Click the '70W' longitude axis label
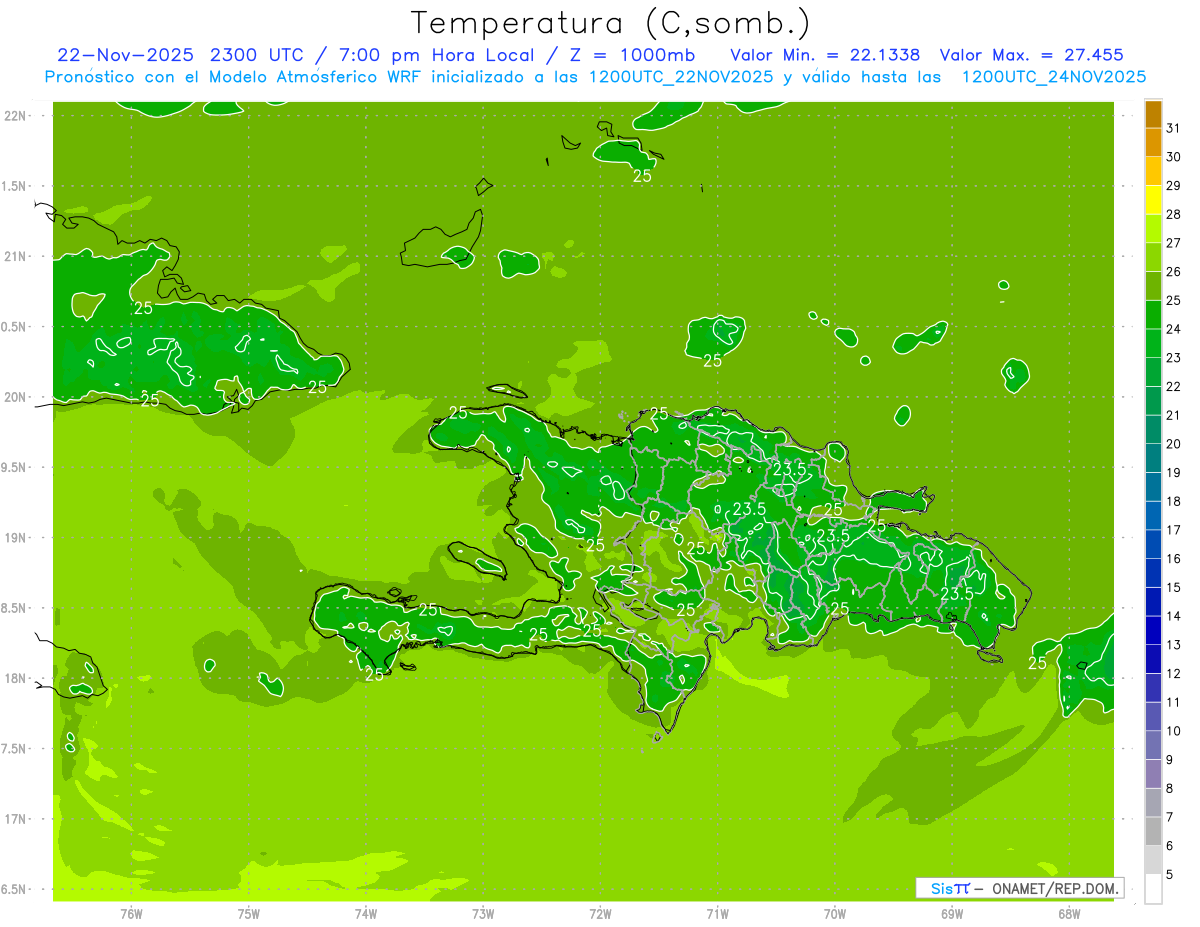The image size is (1200, 927). 835,913
